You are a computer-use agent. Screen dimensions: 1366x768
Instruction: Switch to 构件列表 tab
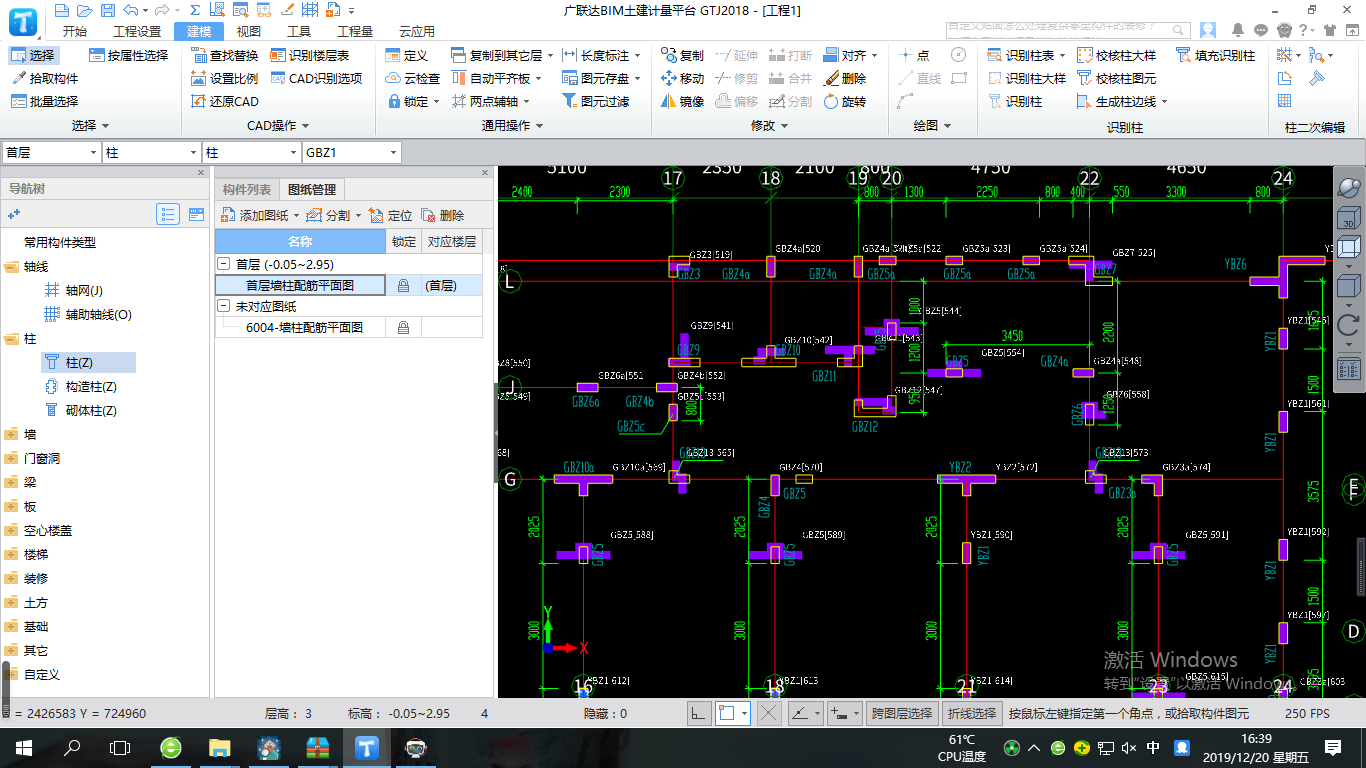coord(246,189)
